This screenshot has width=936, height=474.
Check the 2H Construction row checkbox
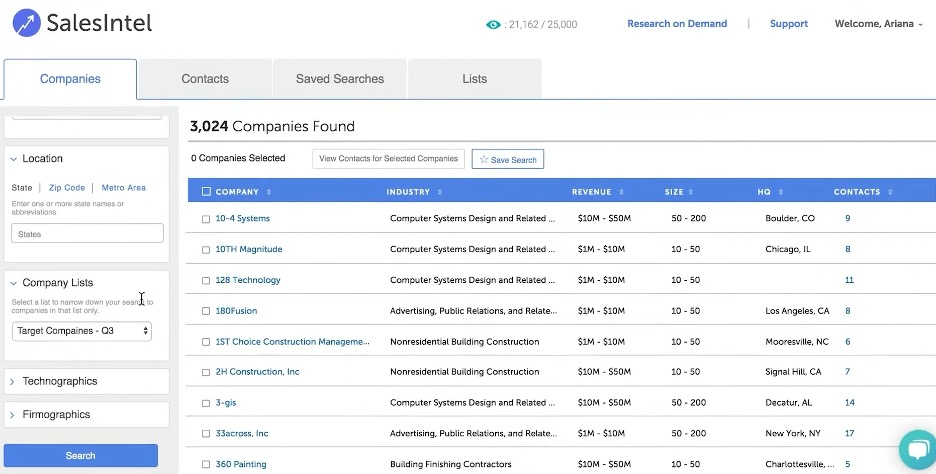206,373
